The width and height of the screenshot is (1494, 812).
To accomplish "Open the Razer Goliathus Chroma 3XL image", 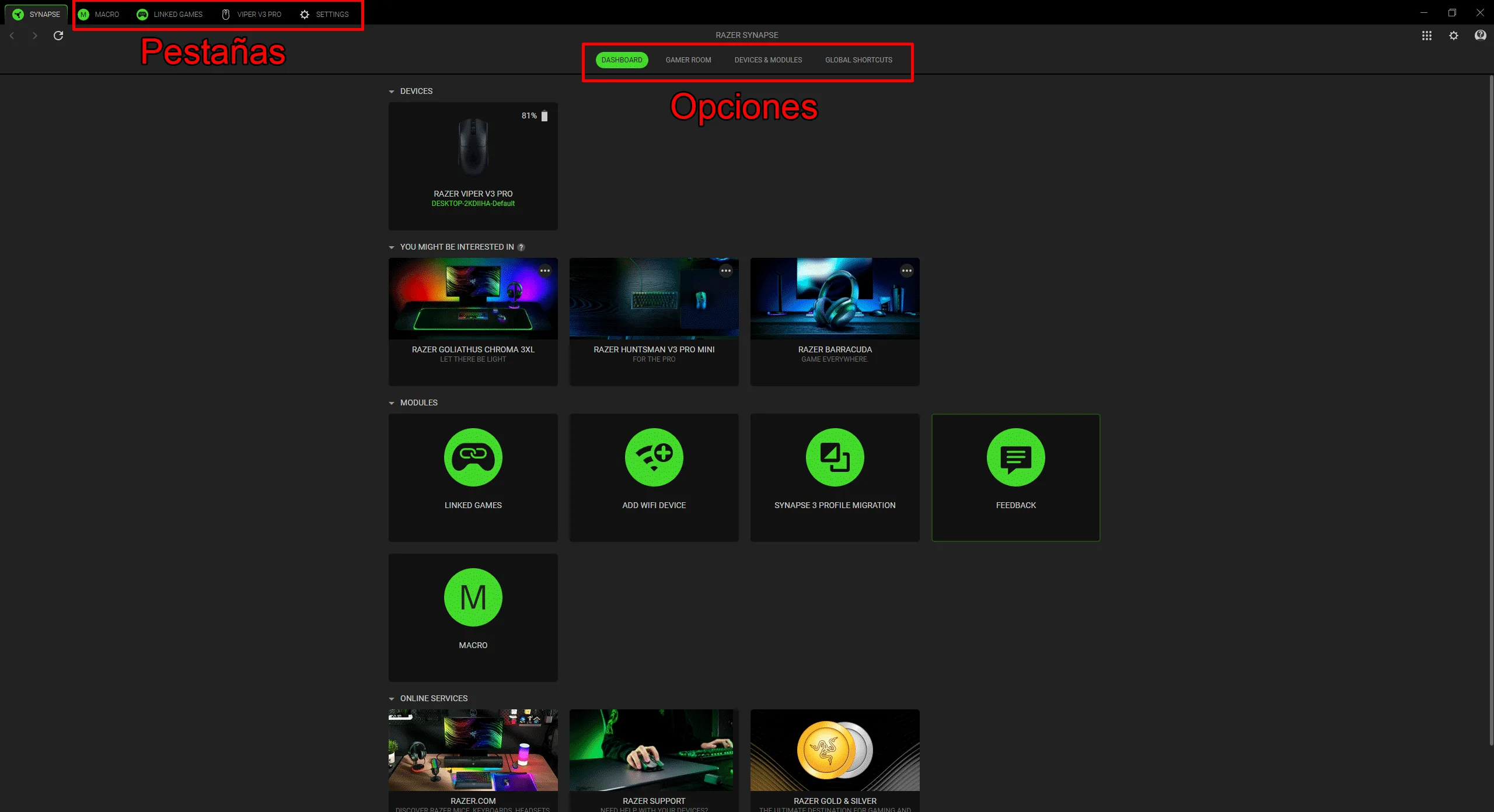I will click(x=473, y=299).
